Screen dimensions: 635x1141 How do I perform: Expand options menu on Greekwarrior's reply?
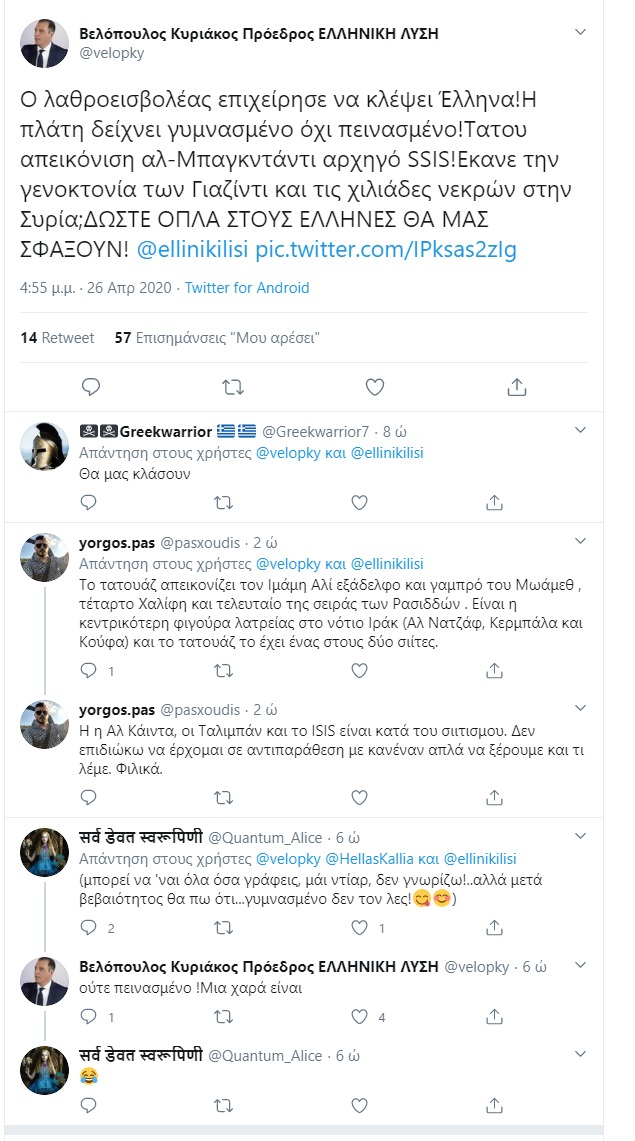(x=581, y=431)
